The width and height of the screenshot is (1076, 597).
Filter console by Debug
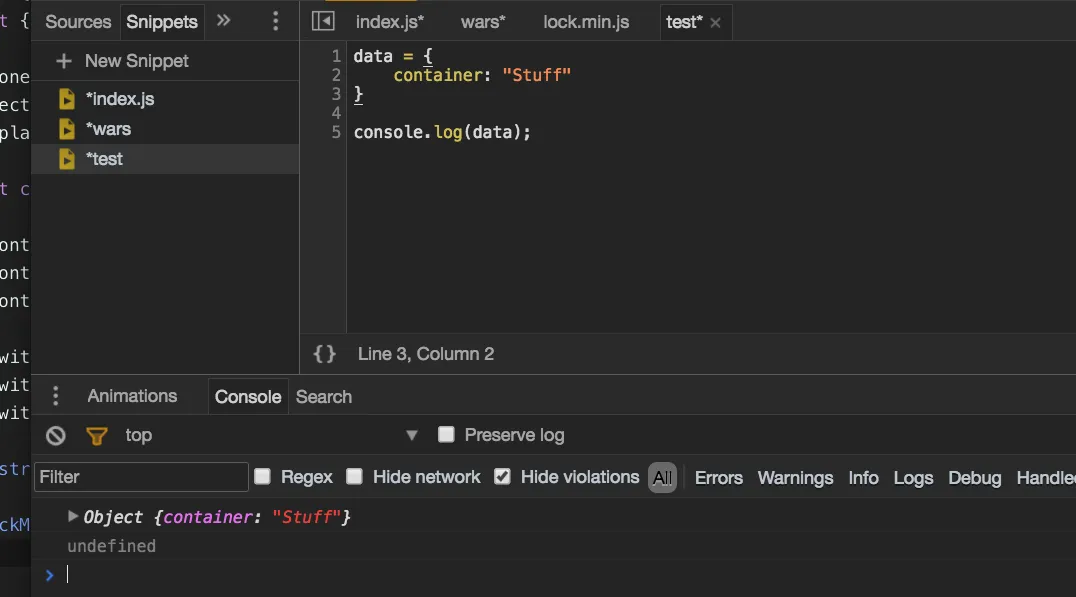coord(974,478)
